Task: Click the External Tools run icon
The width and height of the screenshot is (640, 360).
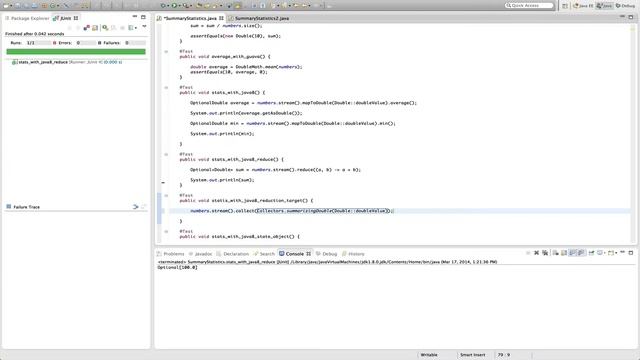Action: click(x=186, y=6)
